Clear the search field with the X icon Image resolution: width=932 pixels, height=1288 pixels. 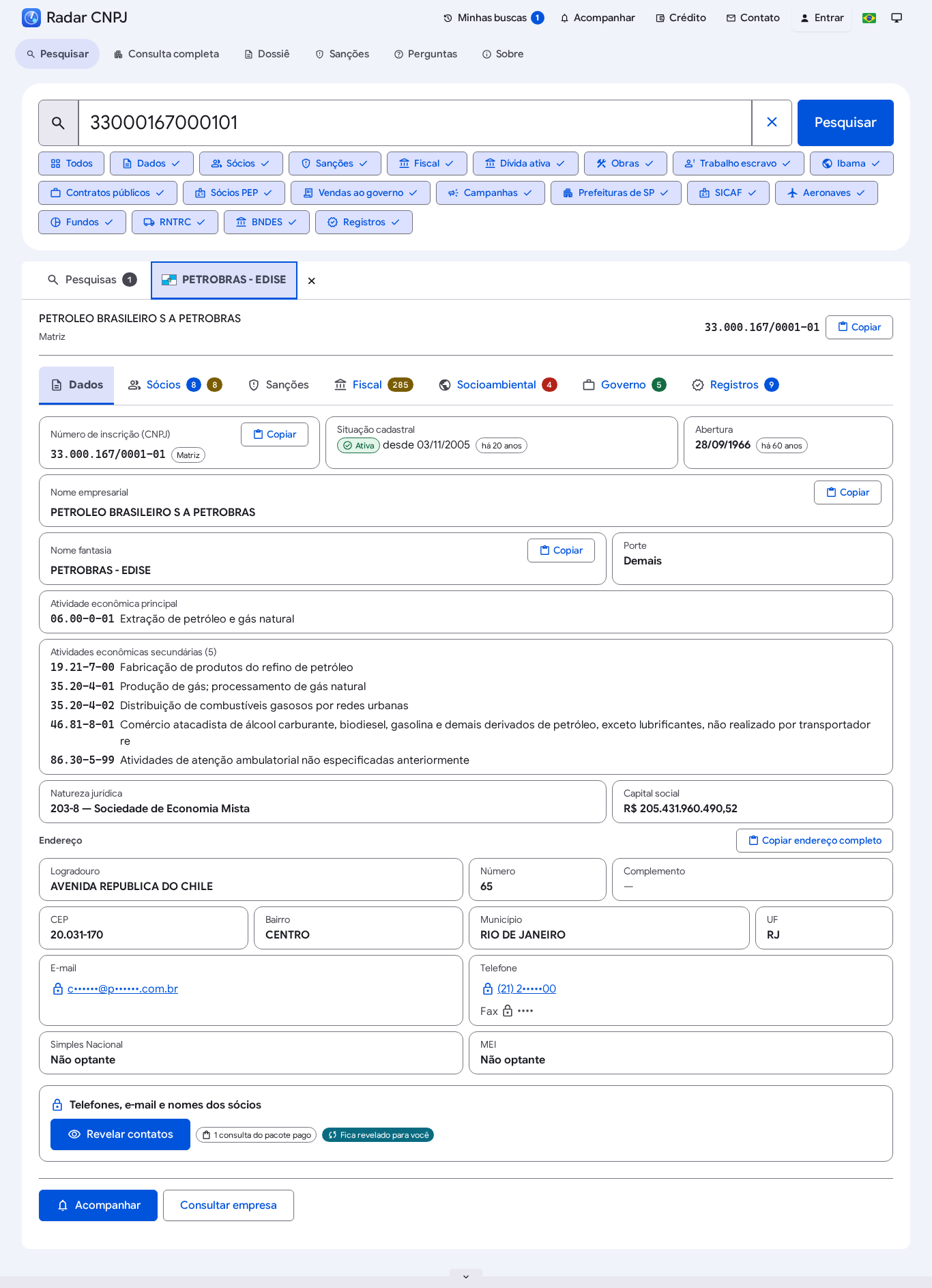click(x=772, y=122)
